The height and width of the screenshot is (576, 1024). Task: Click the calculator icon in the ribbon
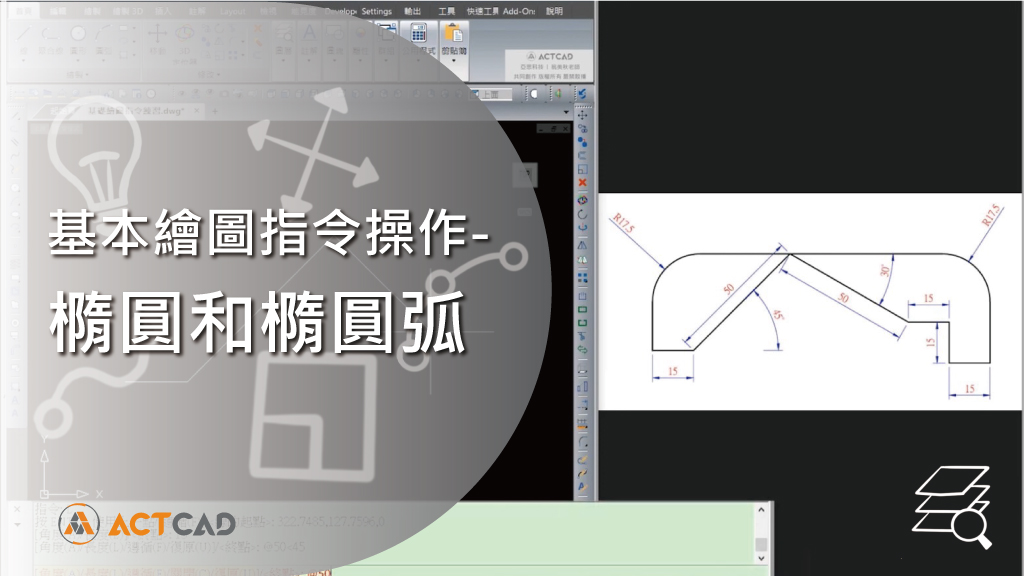tap(419, 32)
